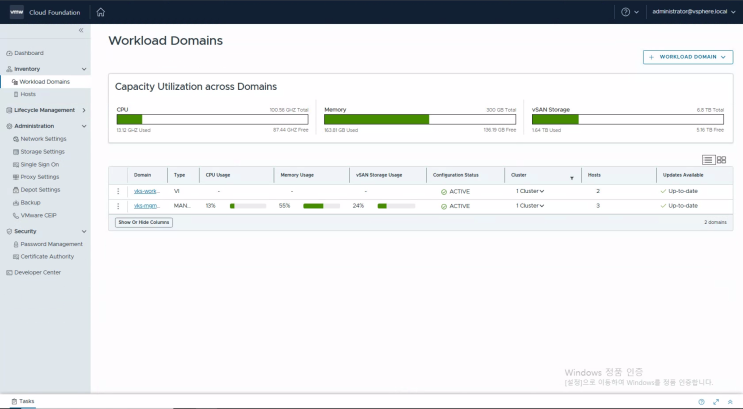Open the home icon in top bar

pos(100,12)
